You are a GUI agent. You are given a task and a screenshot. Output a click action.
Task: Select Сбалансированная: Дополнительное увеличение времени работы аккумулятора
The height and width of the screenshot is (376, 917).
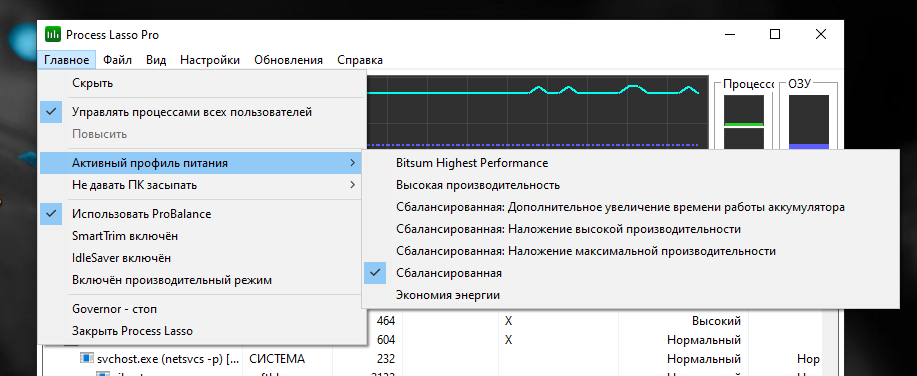tap(630, 207)
